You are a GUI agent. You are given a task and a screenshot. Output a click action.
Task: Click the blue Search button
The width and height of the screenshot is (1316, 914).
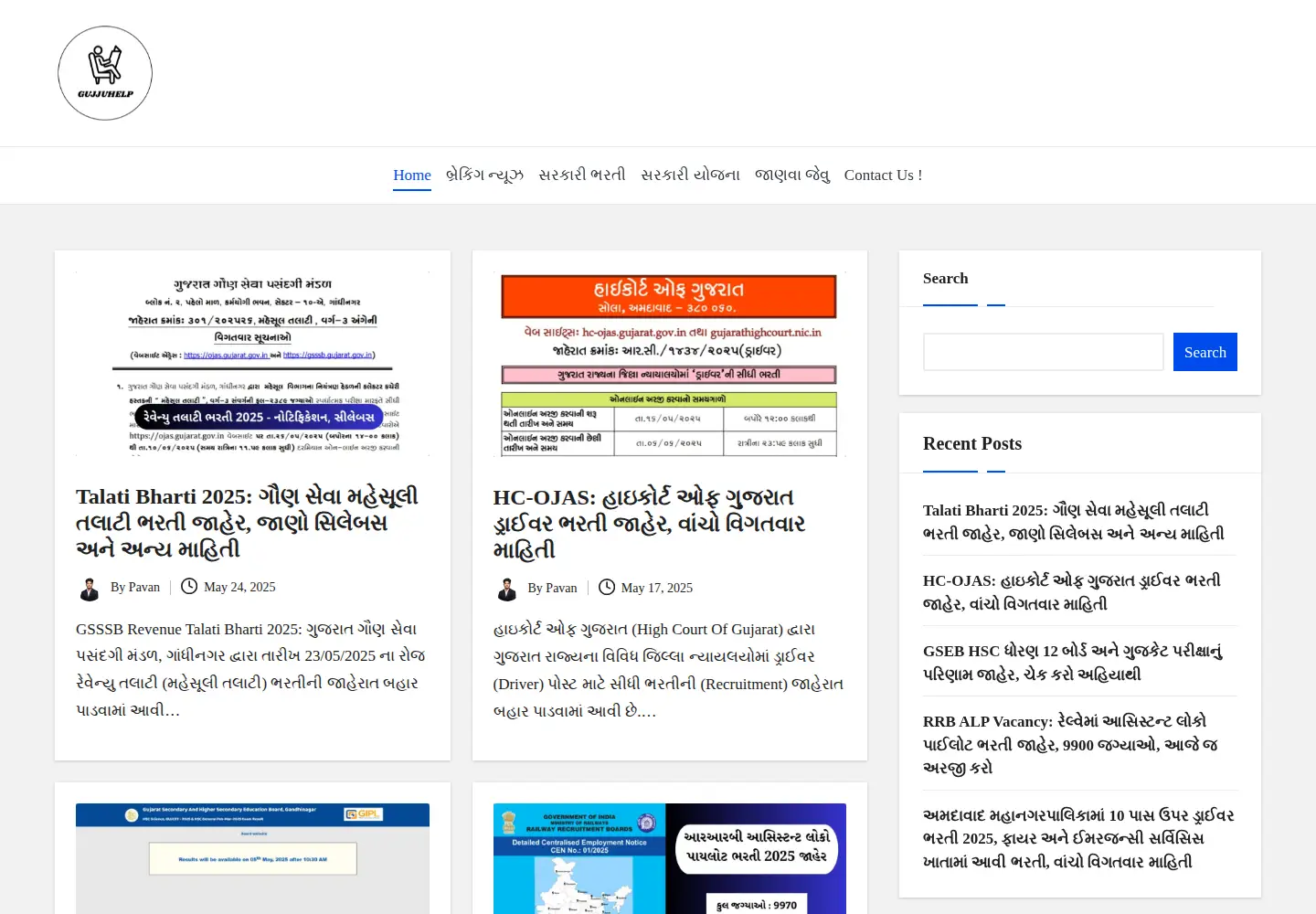coord(1205,352)
